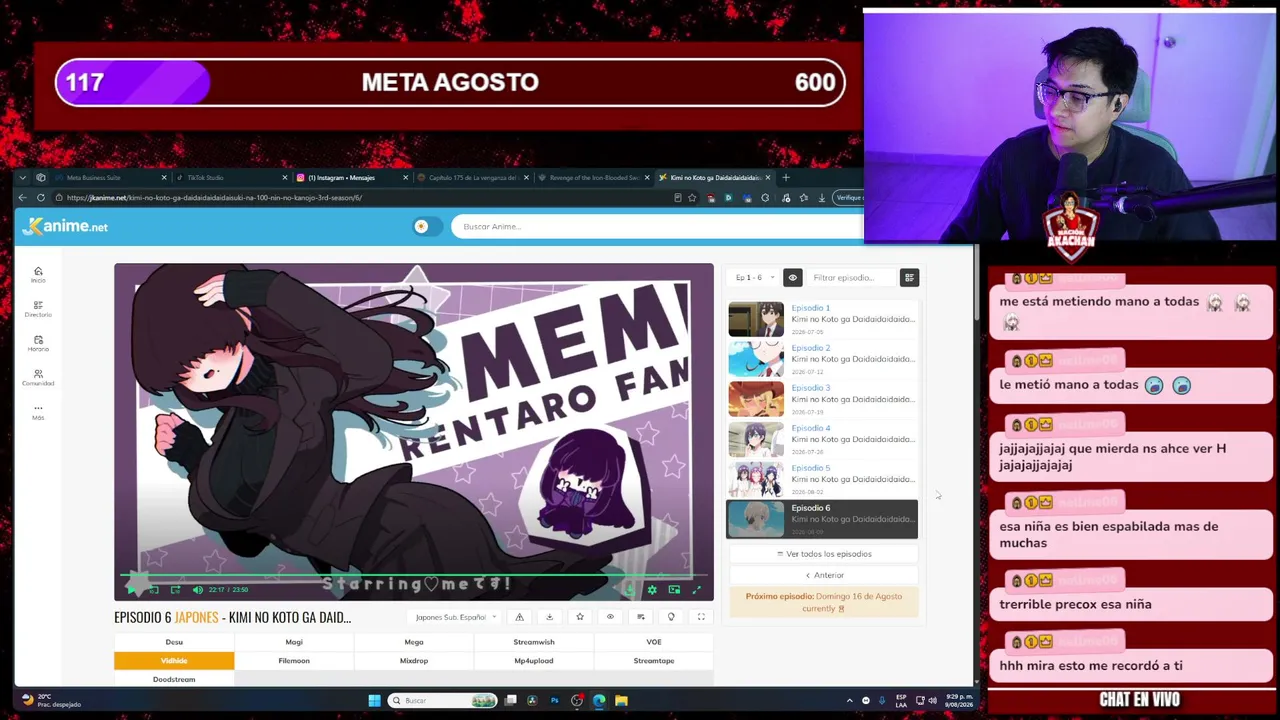Open Episodio 3 from the list

tap(822, 399)
